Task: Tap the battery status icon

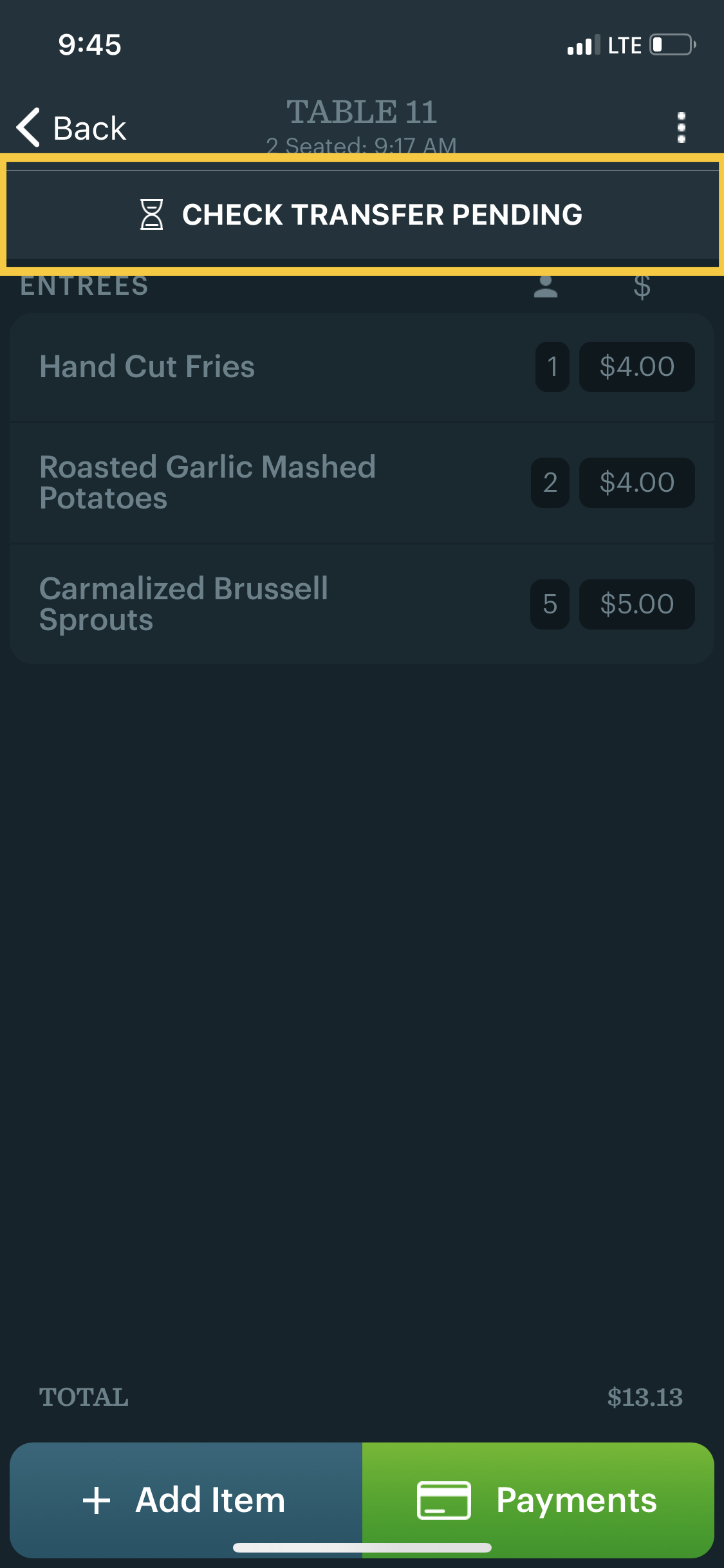Action: pyautogui.click(x=673, y=45)
